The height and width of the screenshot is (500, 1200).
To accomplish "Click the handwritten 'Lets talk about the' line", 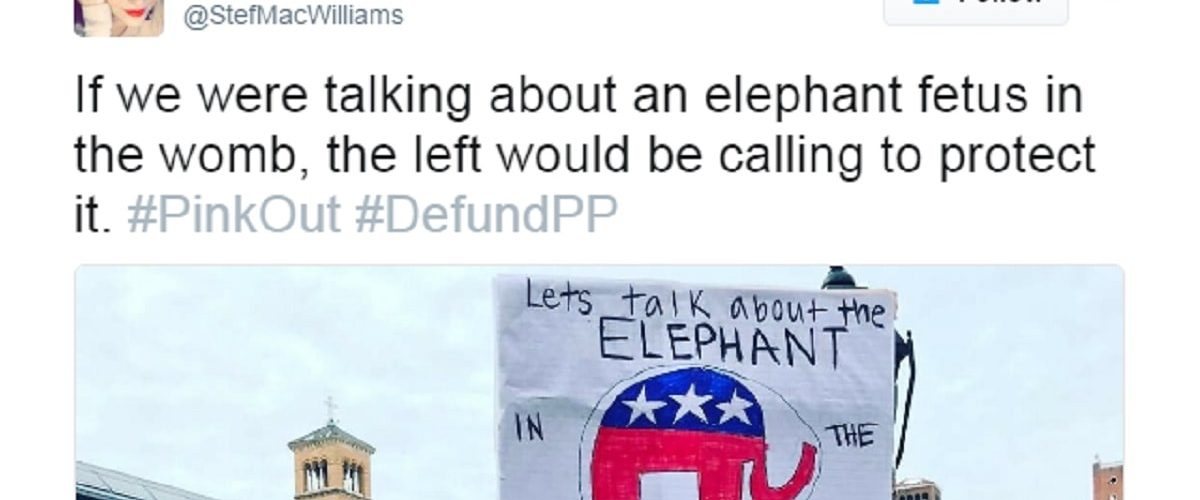I will coord(706,306).
